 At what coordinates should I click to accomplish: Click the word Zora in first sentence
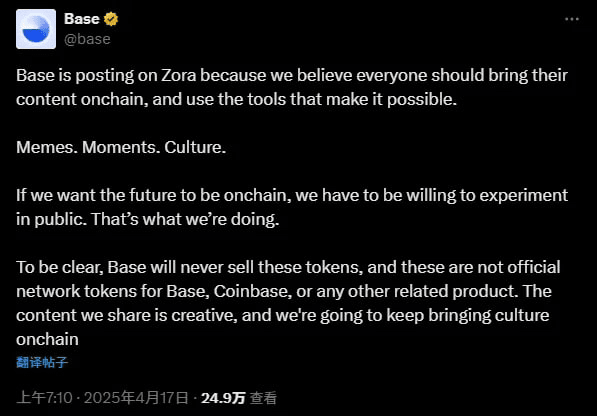point(179,75)
